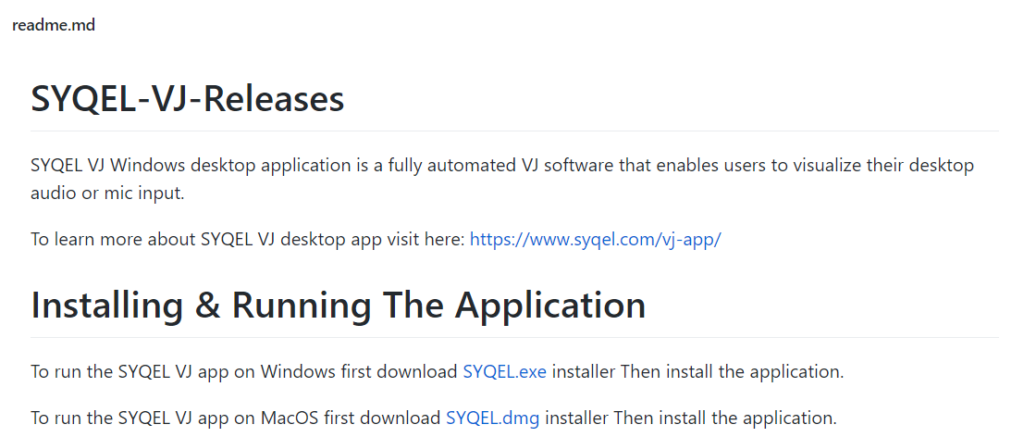Click the SYQEL.dmg download link
This screenshot has width=1024, height=437.
[493, 417]
